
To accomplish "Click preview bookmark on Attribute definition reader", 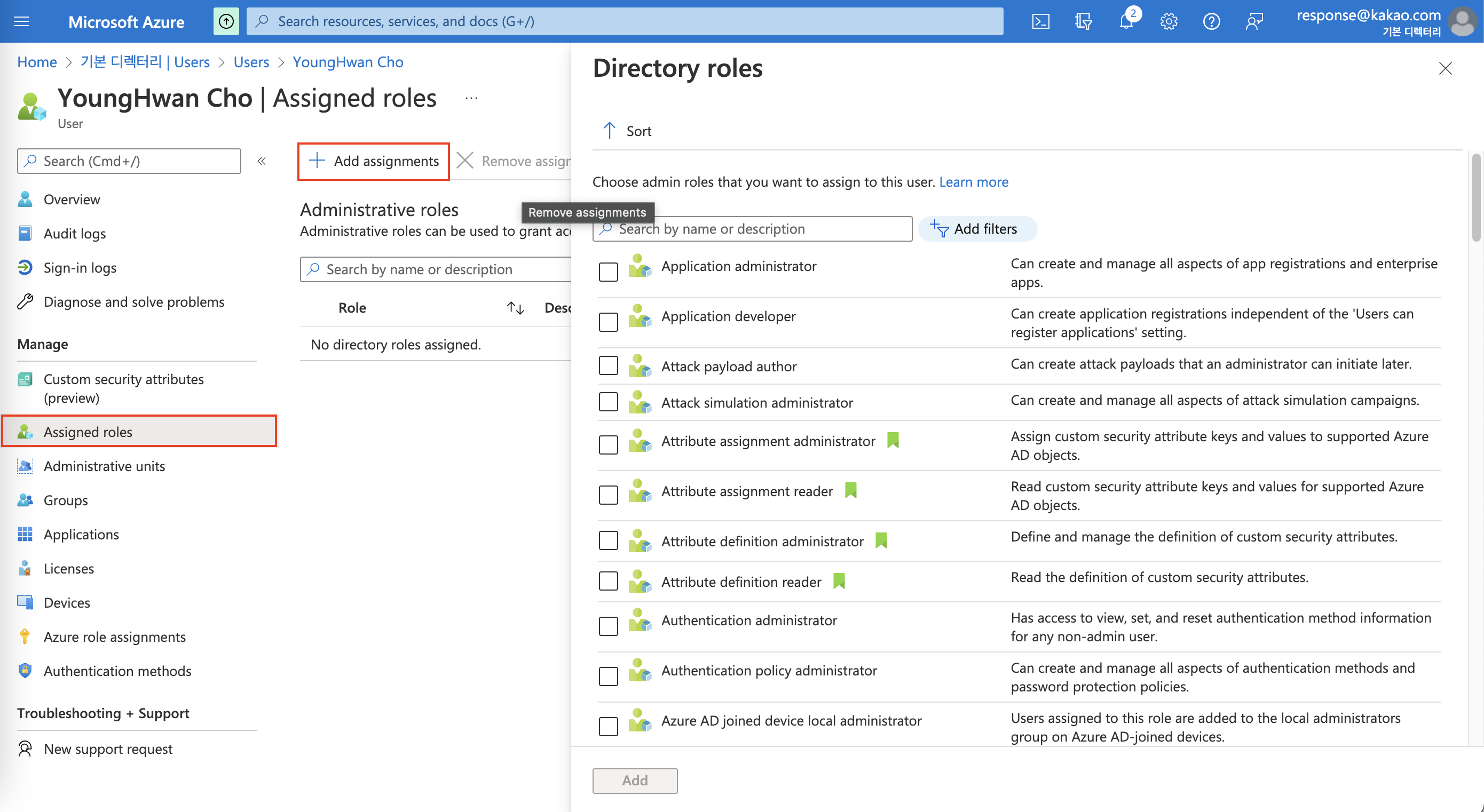I will (x=839, y=581).
